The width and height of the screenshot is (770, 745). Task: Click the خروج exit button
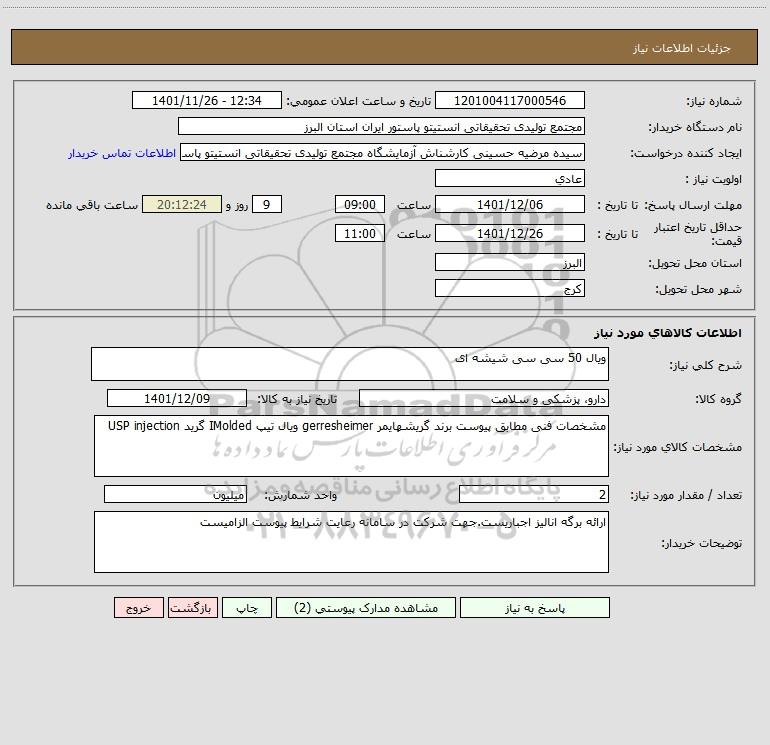(x=138, y=607)
